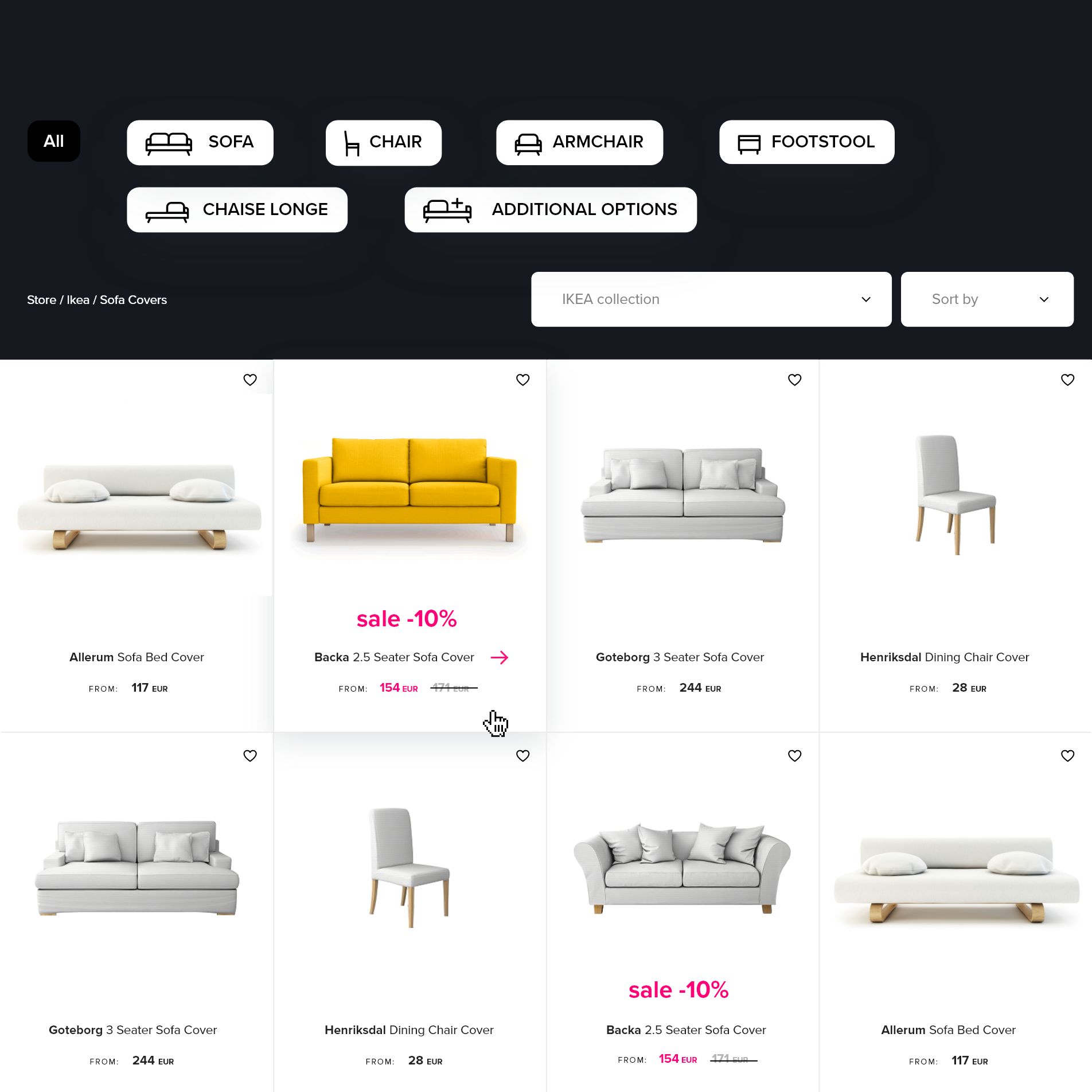This screenshot has width=1092, height=1092.
Task: Select the All category tab
Action: click(x=54, y=141)
